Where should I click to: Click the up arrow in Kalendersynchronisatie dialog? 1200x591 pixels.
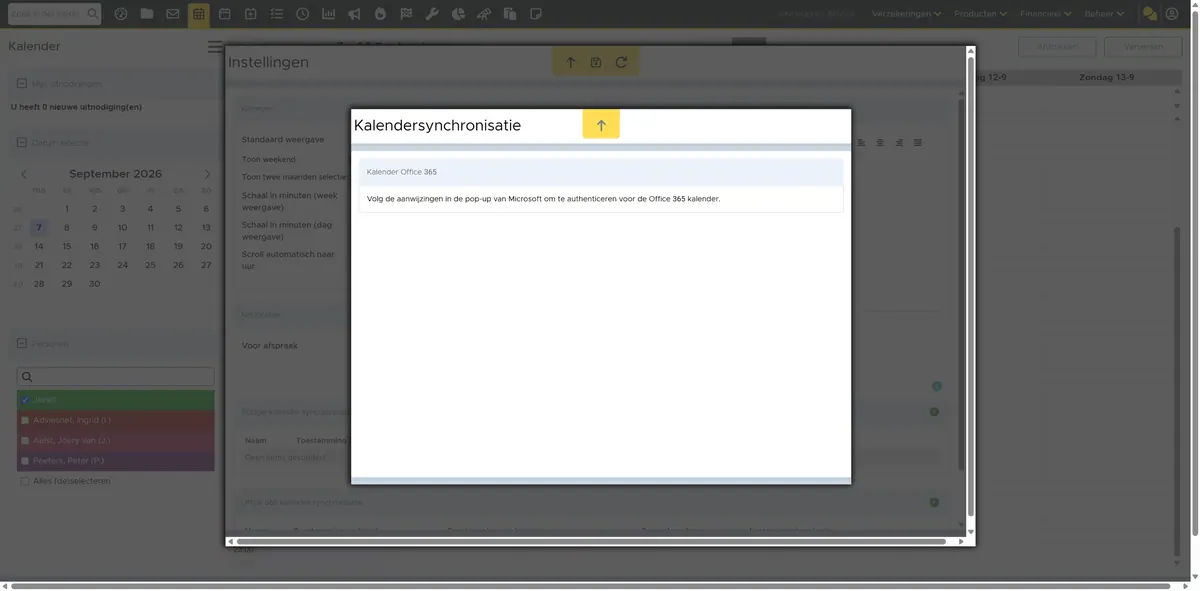point(601,125)
